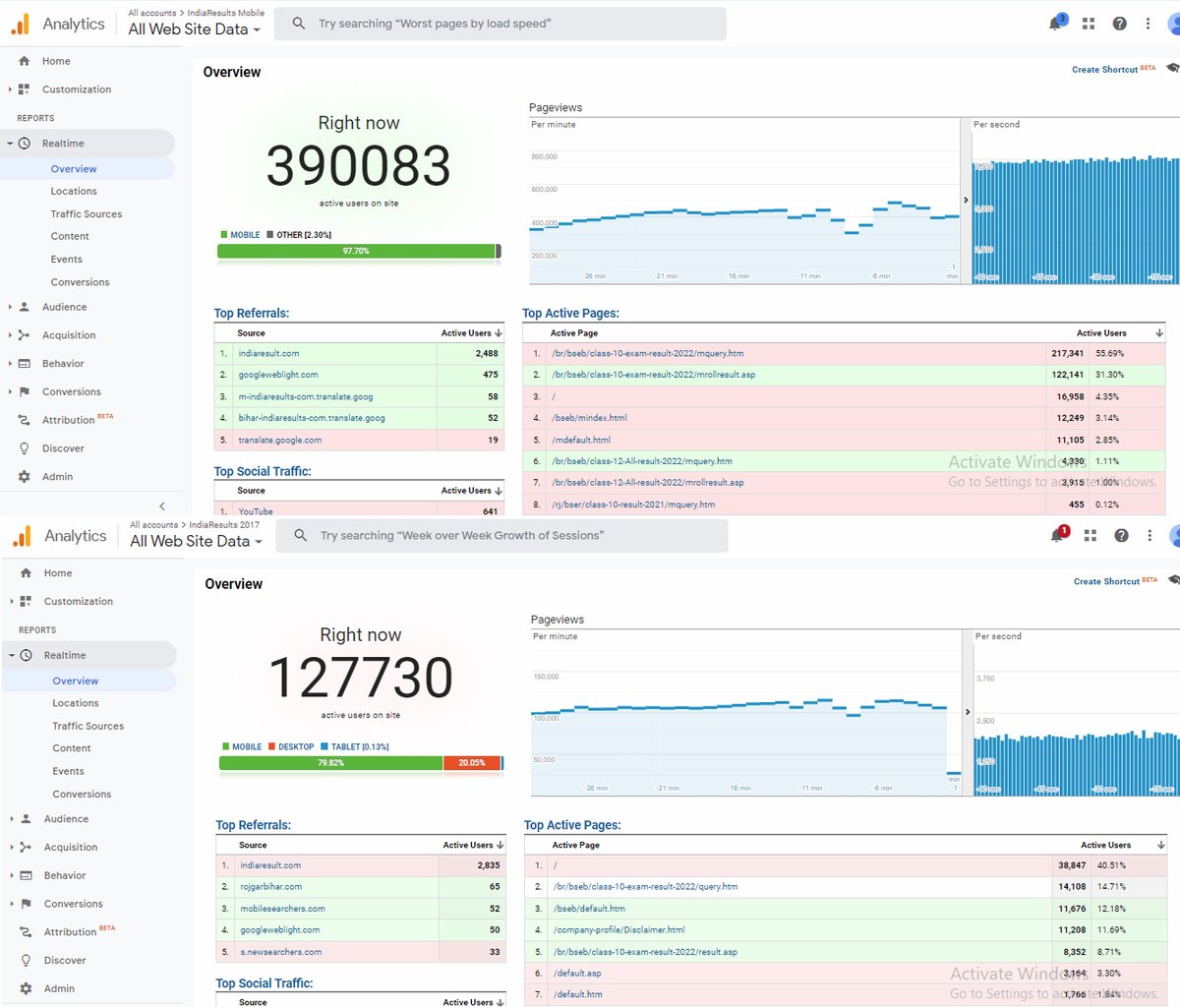Sort Top Referrals by Active Users, IndiaResults Mobile
The height and width of the screenshot is (1008, 1180).
[471, 333]
